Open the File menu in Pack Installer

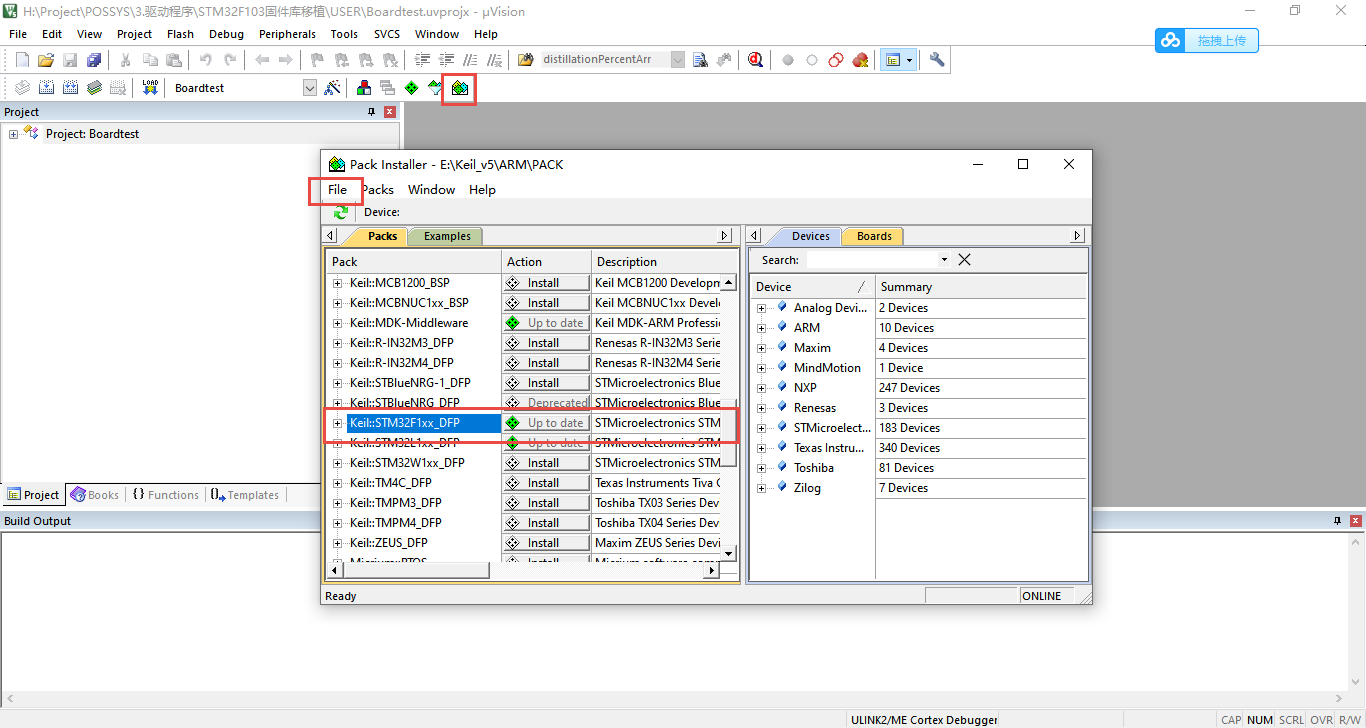[x=337, y=190]
